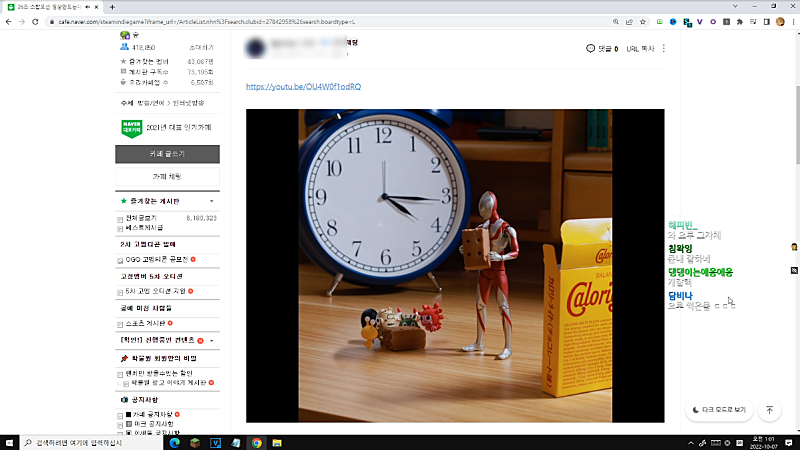Viewport: 800px width, 450px height.
Task: Open the post's three-dot more menu
Action: 663,48
